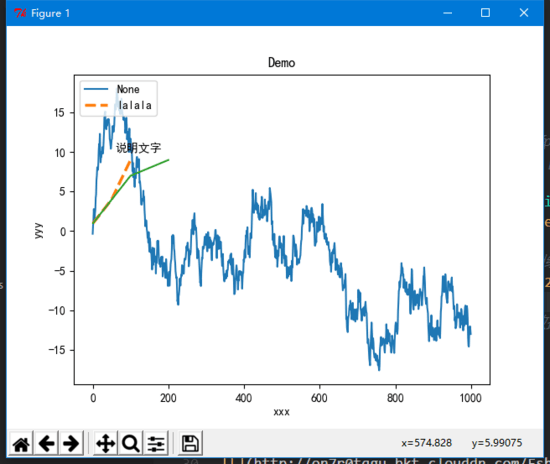The width and height of the screenshot is (550, 464).
Task: Reset the plot with the Home icon
Action: click(21, 444)
